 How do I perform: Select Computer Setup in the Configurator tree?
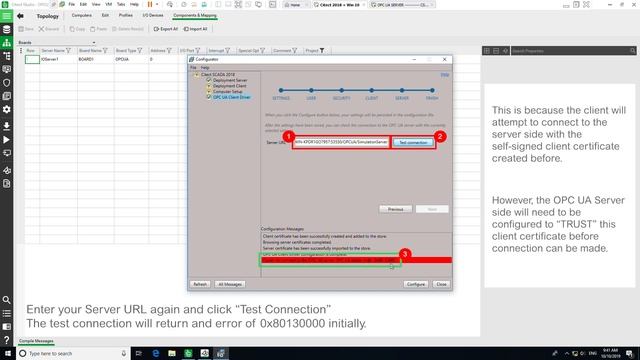tap(227, 92)
